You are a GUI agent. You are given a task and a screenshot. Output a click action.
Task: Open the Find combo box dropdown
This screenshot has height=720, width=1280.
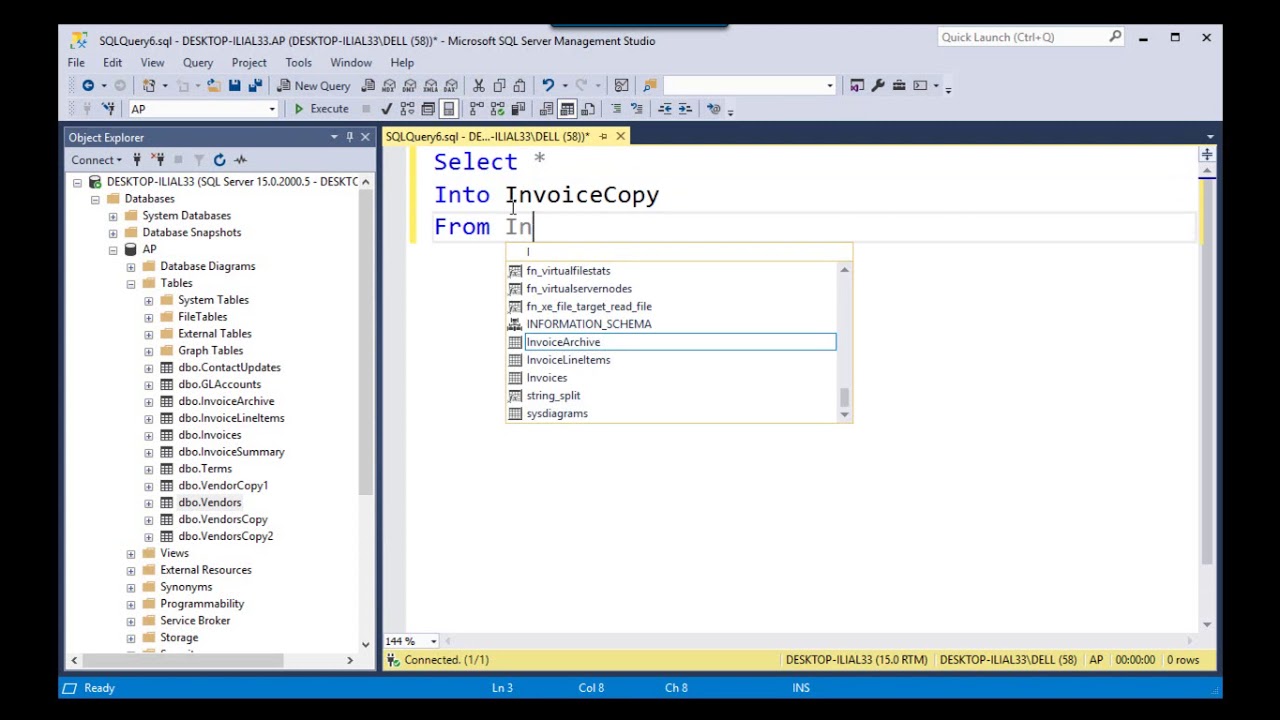pyautogui.click(x=829, y=86)
